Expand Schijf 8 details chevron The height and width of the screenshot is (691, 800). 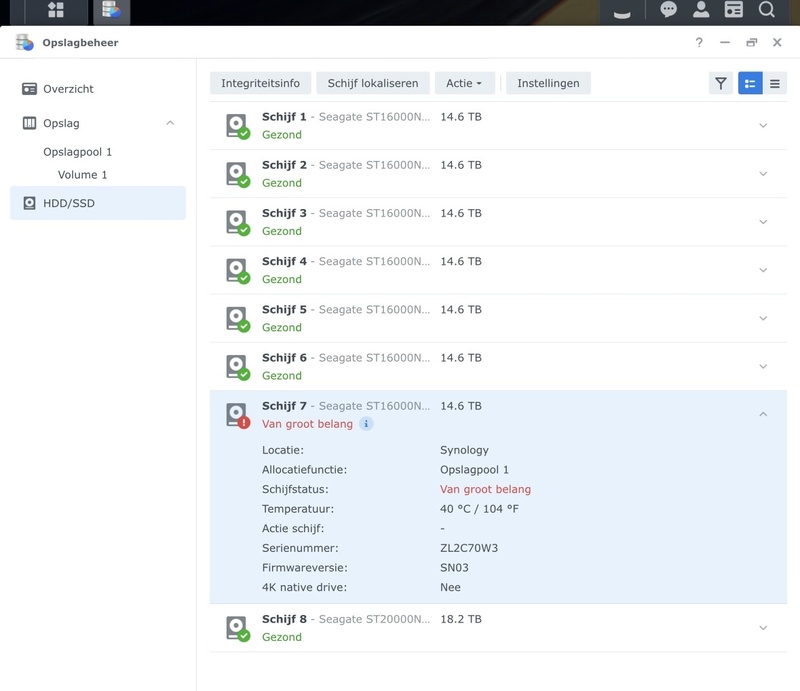(x=763, y=628)
